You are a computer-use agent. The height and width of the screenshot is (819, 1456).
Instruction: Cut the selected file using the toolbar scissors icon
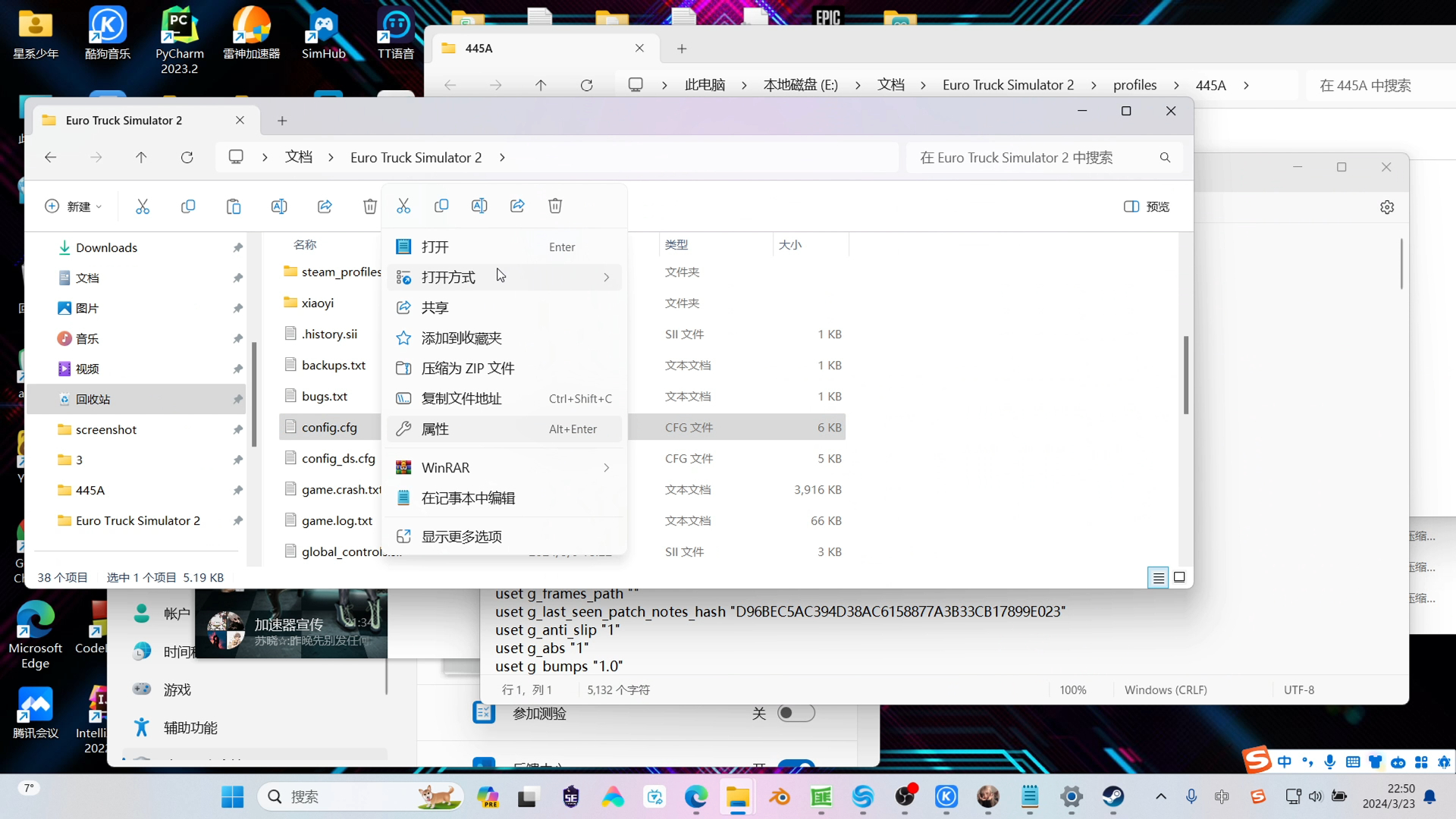(143, 206)
